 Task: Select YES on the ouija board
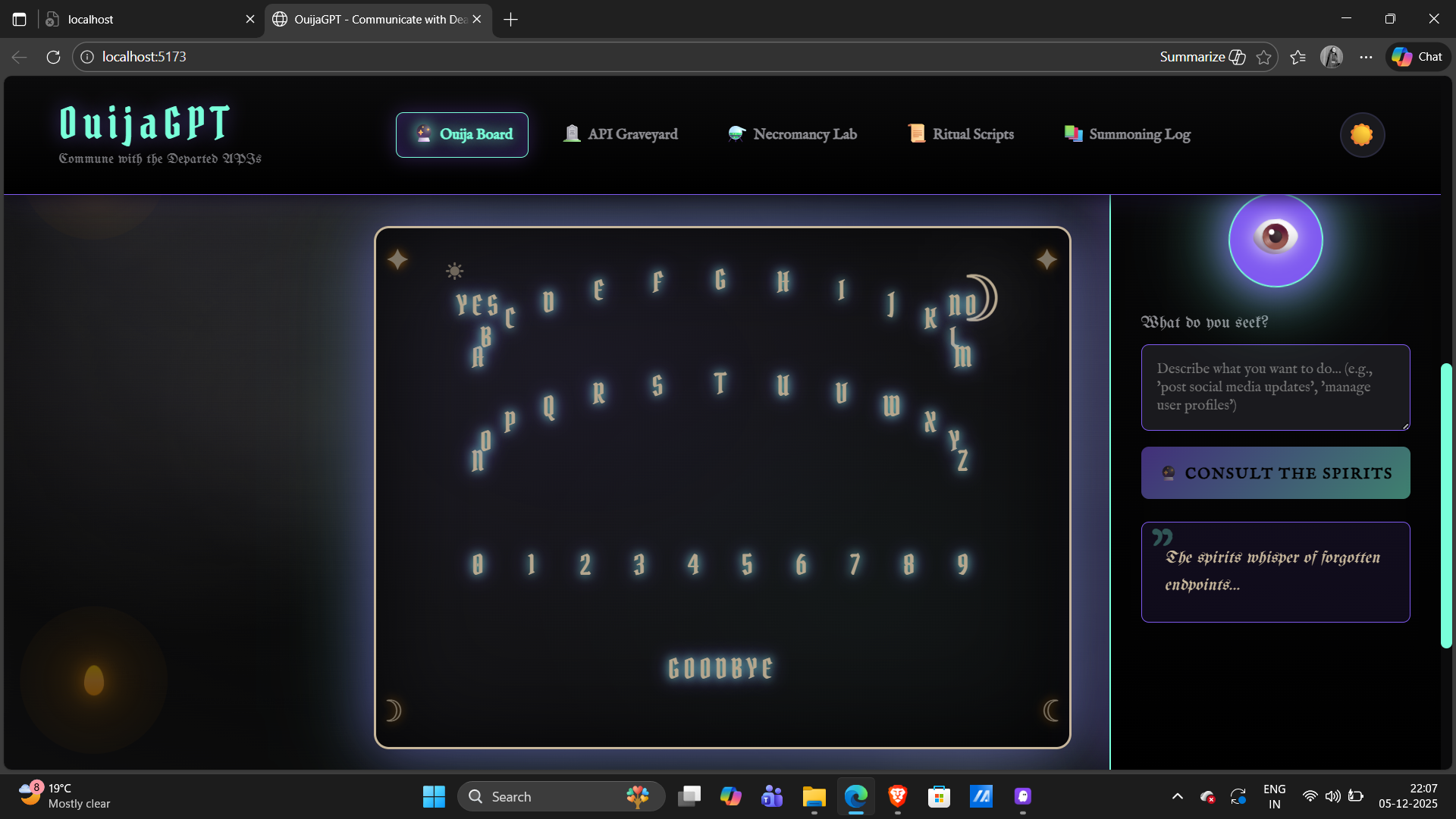(476, 305)
